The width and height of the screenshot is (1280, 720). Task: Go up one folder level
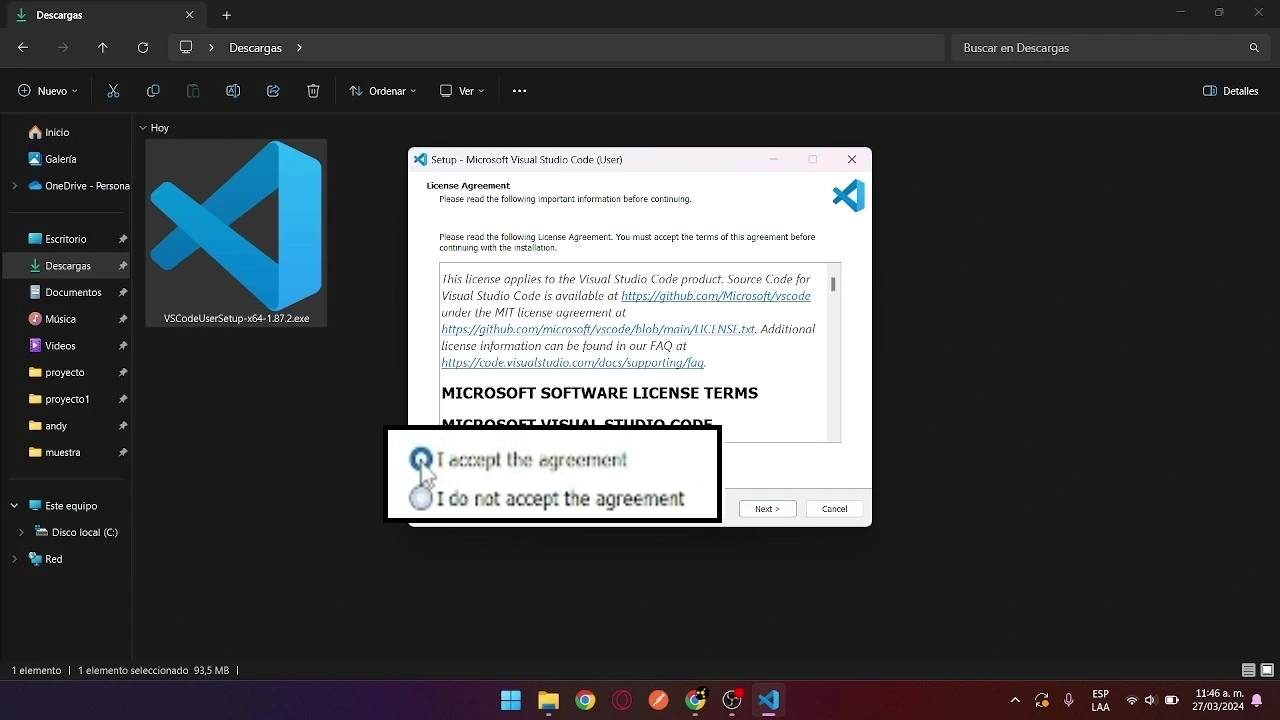[x=103, y=47]
